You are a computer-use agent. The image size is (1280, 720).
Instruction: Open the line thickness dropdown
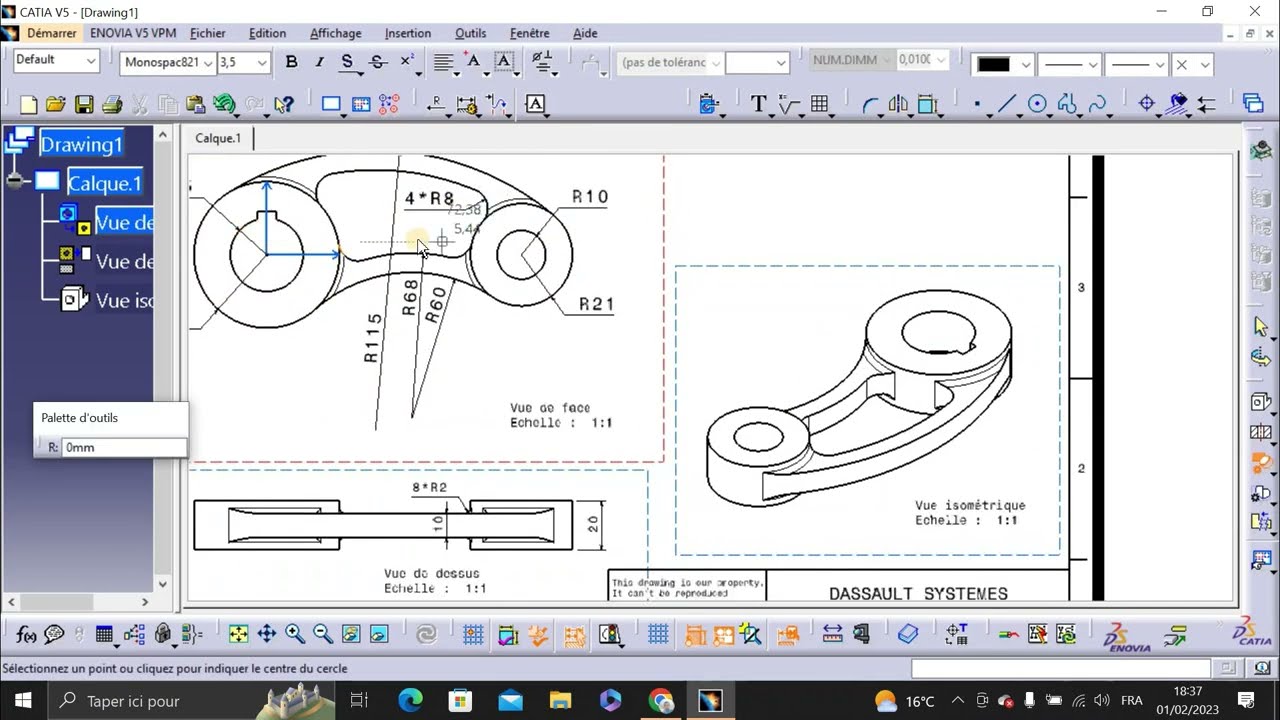[x=1069, y=64]
